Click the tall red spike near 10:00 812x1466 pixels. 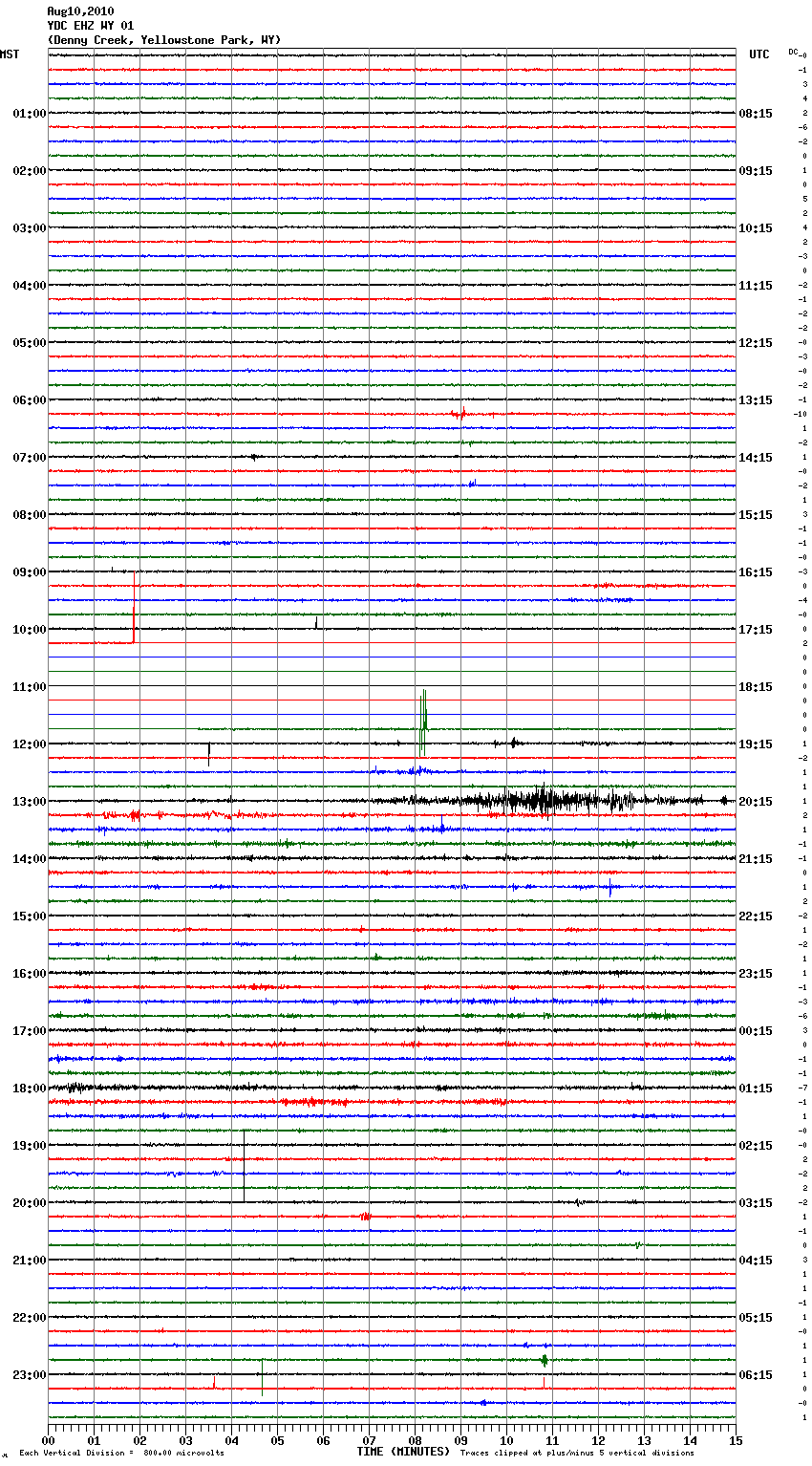[x=134, y=607]
